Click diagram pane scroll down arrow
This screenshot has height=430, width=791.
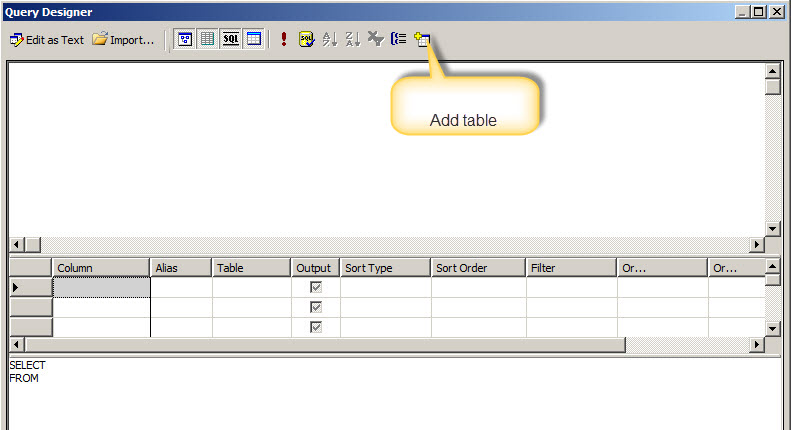pos(772,229)
